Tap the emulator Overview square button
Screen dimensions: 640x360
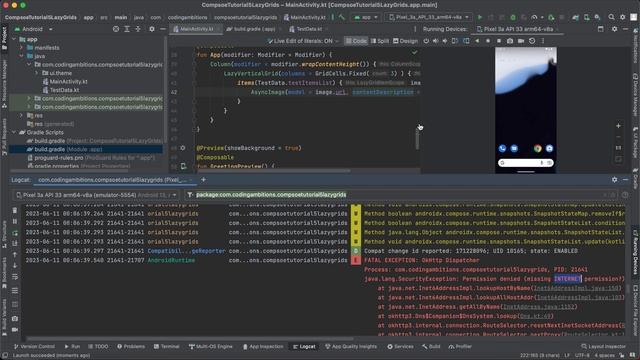tap(499, 41)
